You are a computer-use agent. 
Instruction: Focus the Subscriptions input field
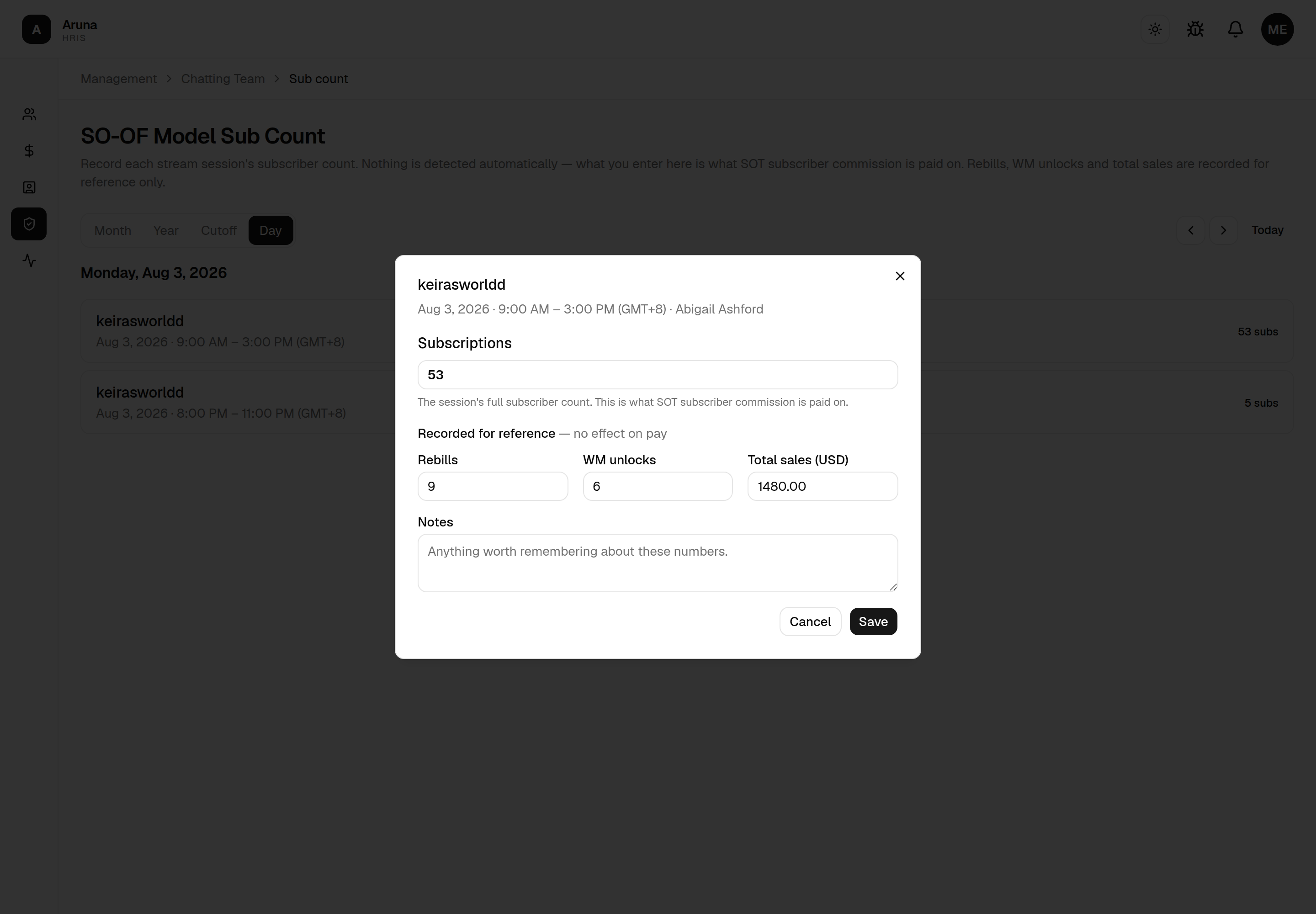click(658, 375)
